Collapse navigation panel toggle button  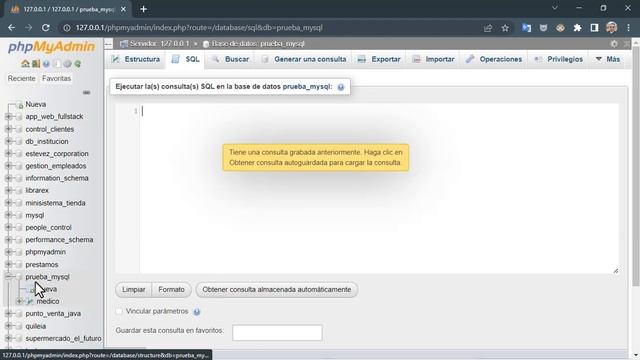point(108,44)
